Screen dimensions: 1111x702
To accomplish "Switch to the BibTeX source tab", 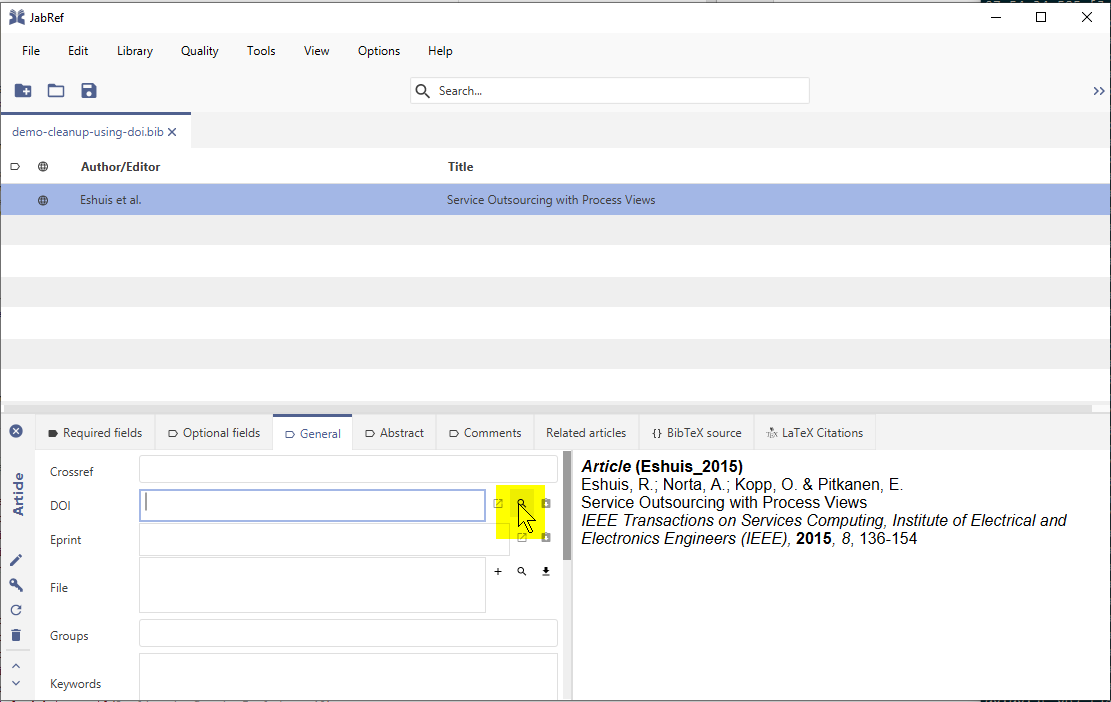I will pyautogui.click(x=696, y=432).
